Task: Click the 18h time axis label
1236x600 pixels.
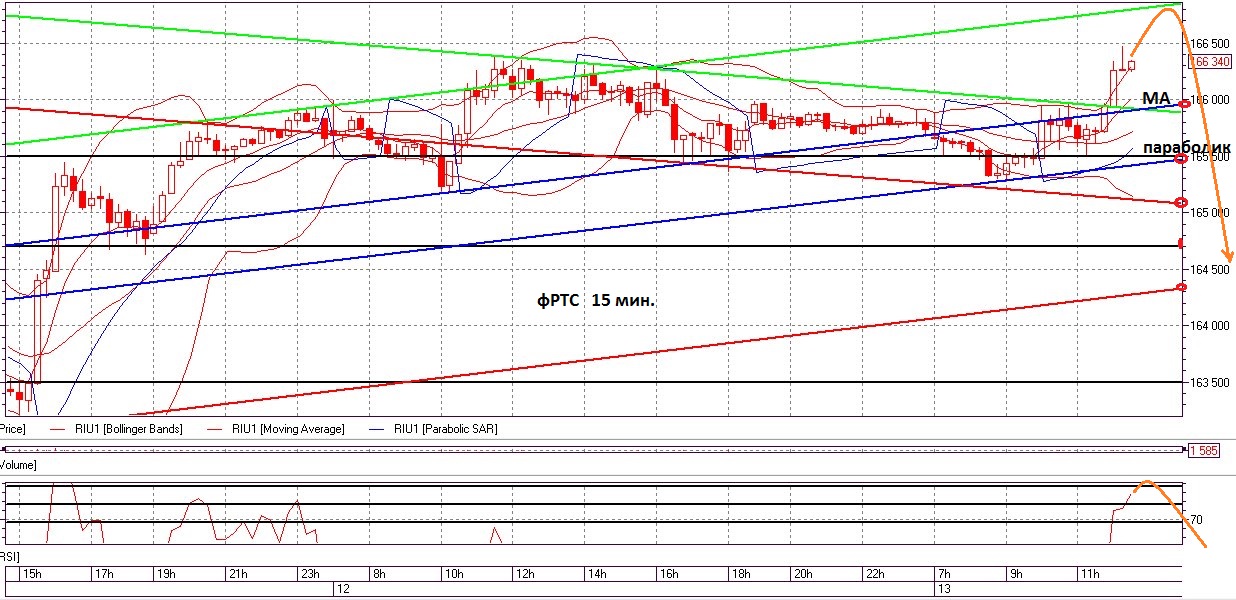Action: (x=740, y=574)
